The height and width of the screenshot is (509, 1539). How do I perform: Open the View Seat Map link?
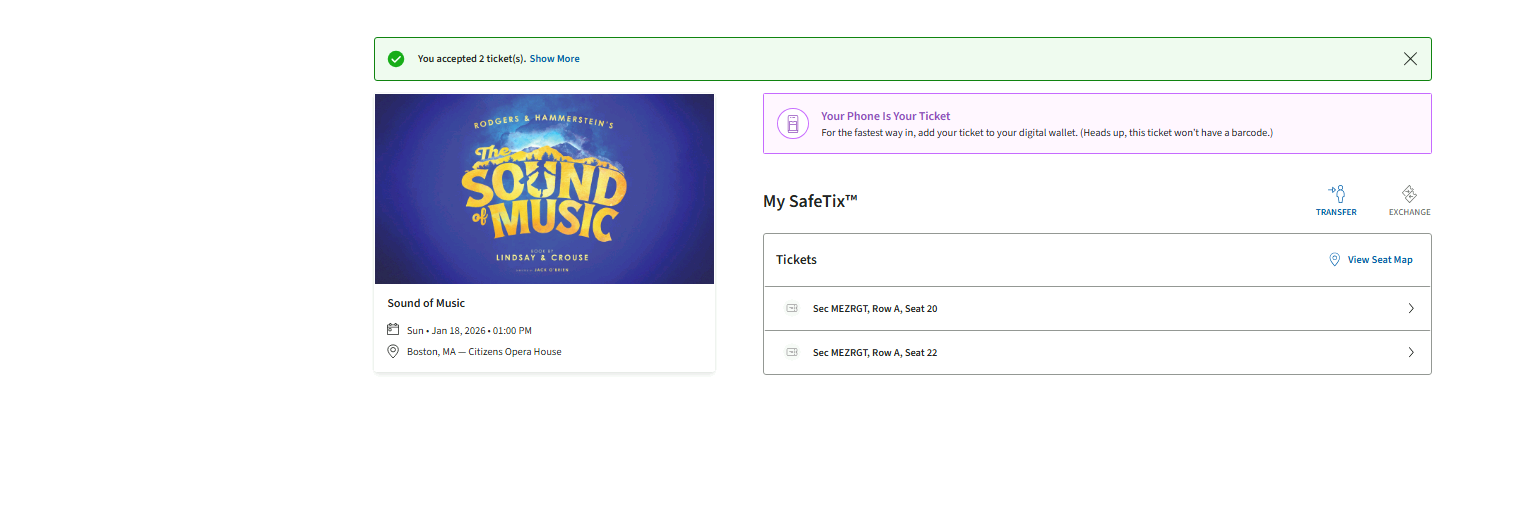[x=1380, y=260]
